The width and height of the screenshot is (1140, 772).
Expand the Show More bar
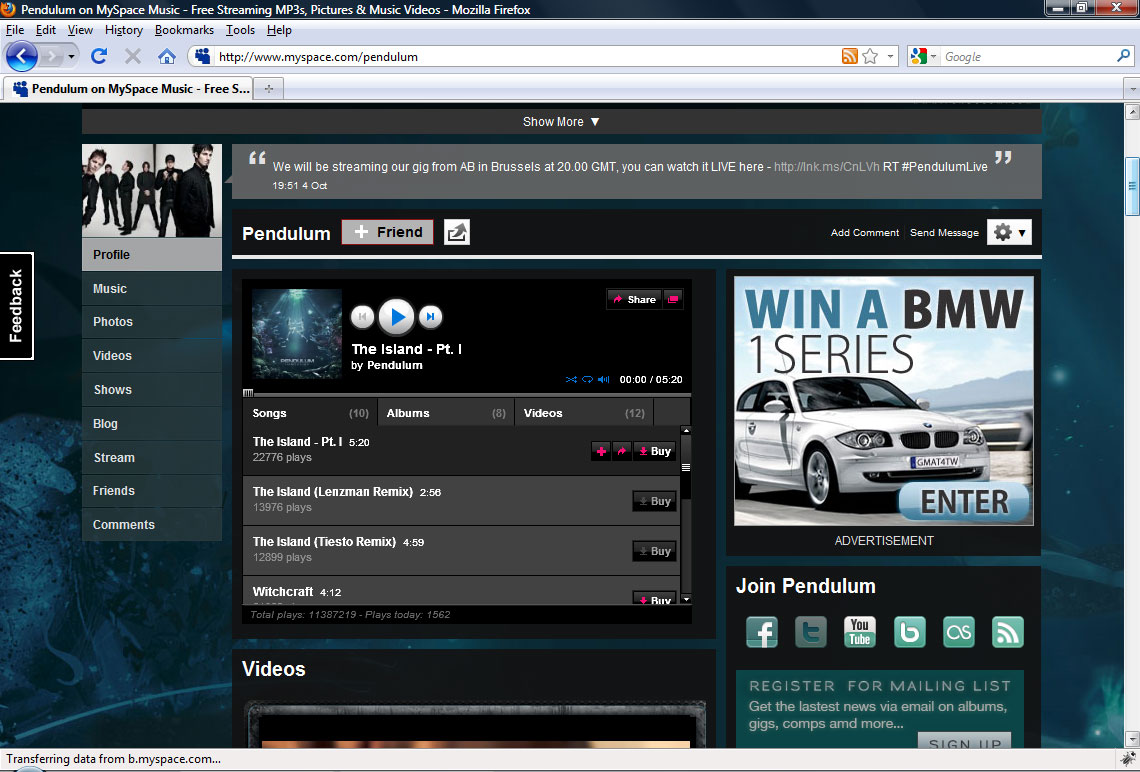[561, 121]
